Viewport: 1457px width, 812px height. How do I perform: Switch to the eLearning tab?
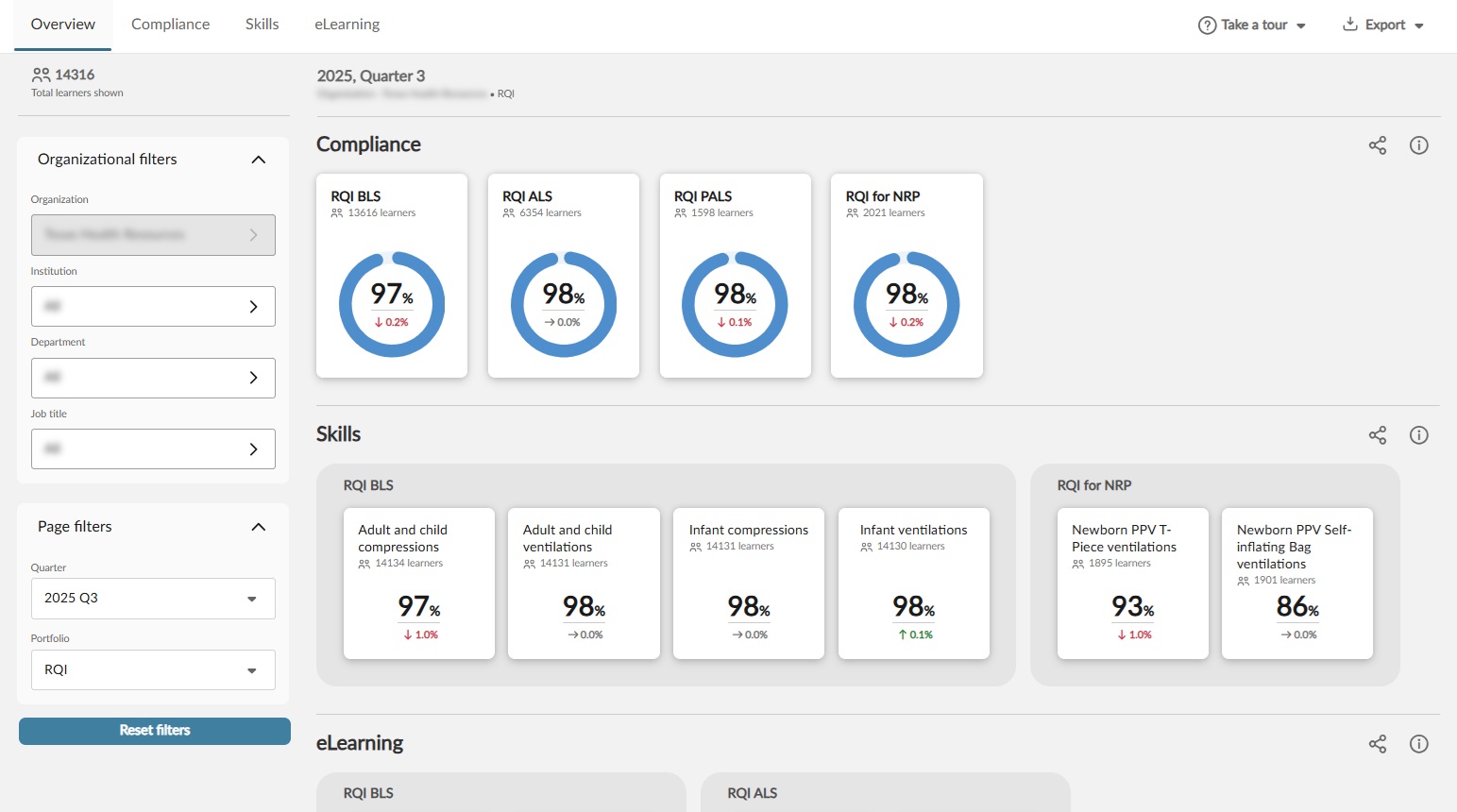pos(347,25)
